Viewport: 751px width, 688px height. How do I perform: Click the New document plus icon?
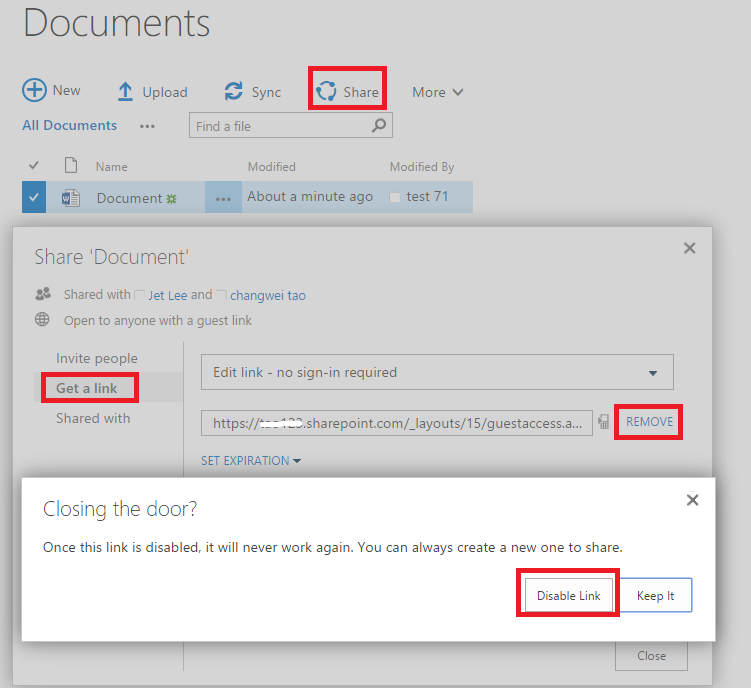coord(34,90)
